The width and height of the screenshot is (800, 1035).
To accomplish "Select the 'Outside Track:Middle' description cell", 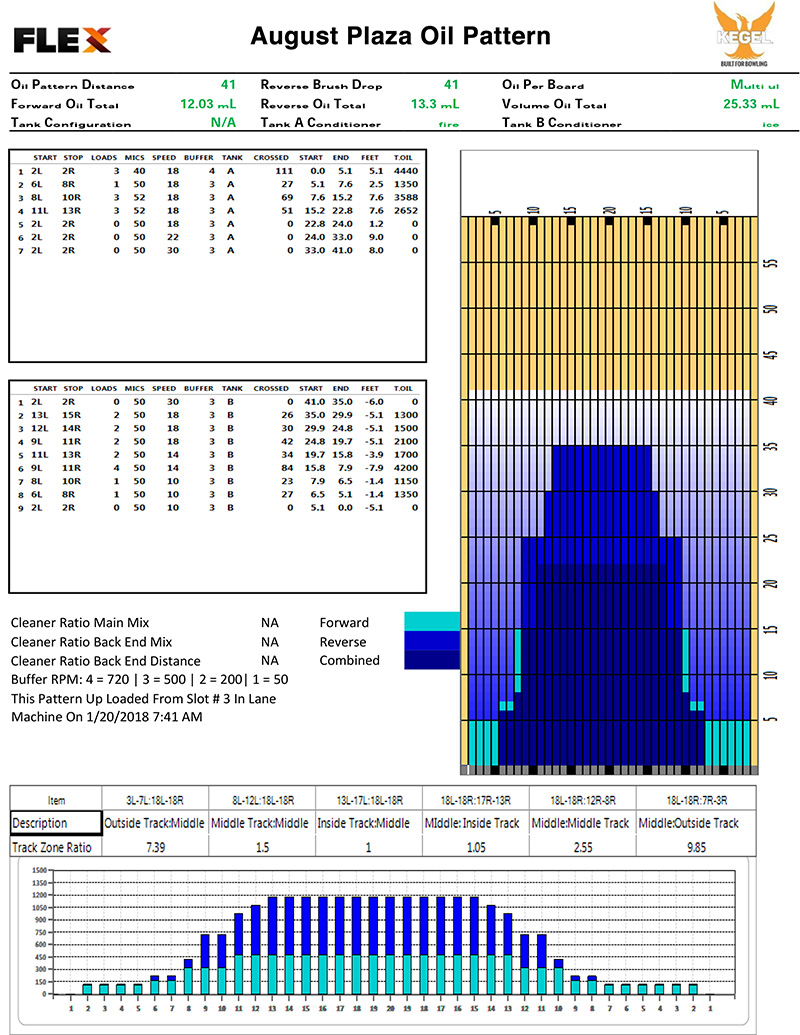I will coord(154,823).
